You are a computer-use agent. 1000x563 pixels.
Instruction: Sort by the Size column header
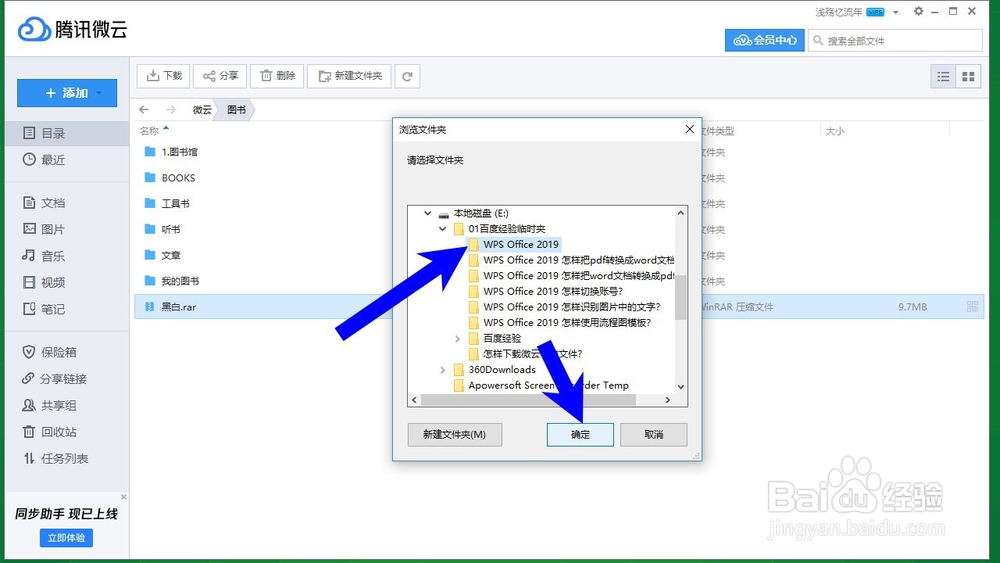(x=834, y=131)
